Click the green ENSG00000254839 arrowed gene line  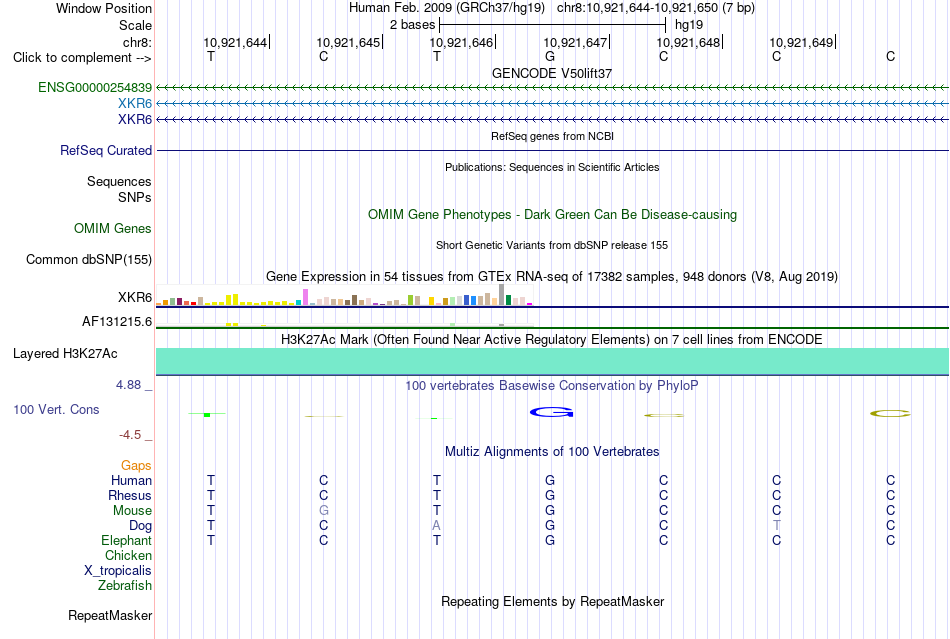tap(552, 88)
